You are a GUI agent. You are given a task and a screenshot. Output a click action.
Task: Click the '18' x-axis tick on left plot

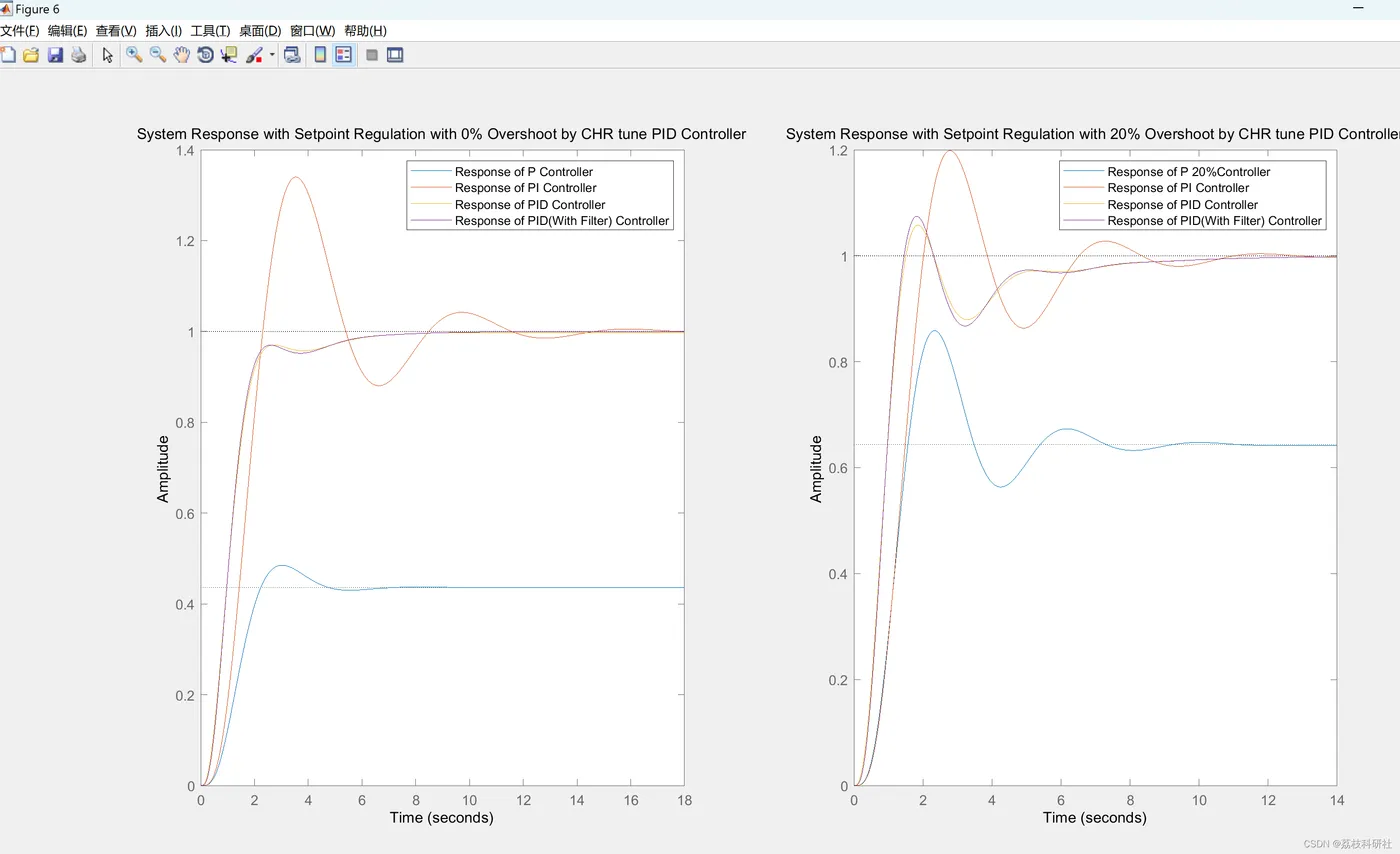pyautogui.click(x=684, y=800)
